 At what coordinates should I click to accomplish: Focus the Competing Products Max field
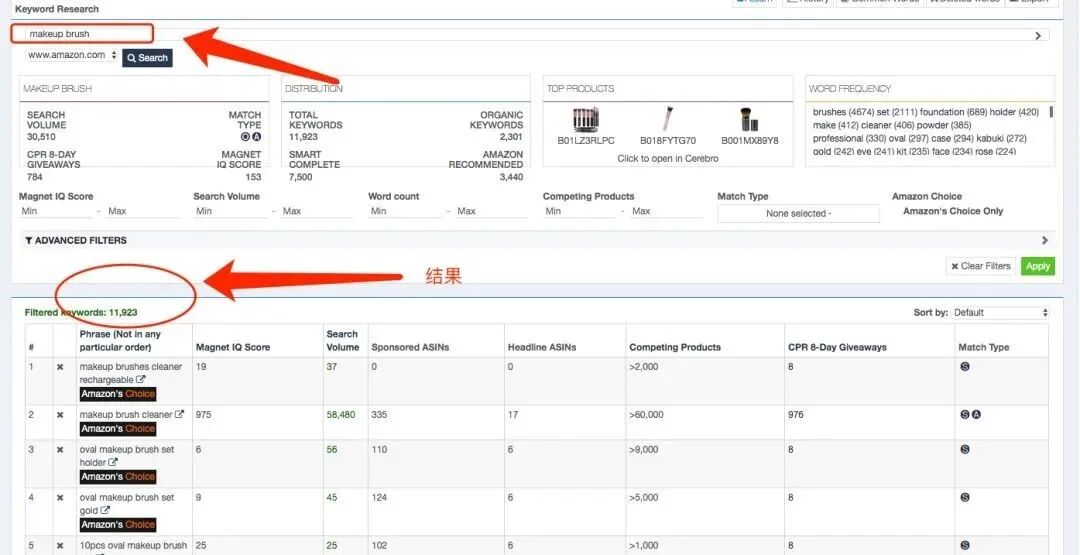click(667, 211)
